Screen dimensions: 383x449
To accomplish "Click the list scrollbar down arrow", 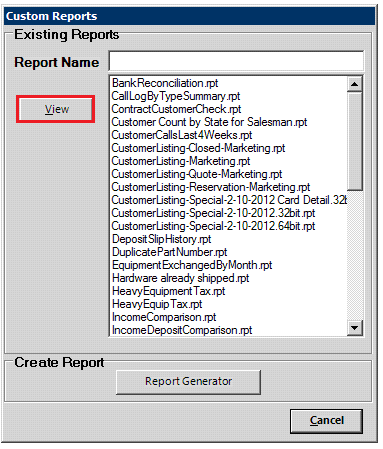I will (x=354, y=328).
